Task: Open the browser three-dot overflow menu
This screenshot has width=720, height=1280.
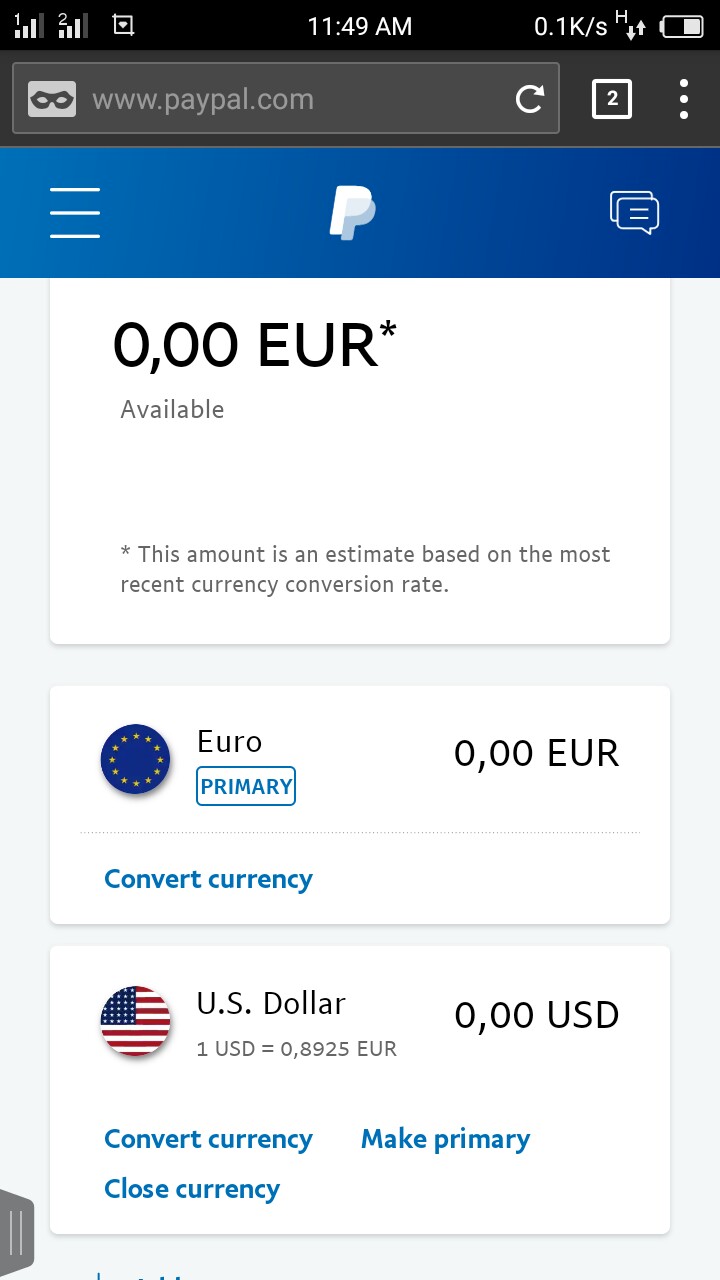Action: pyautogui.click(x=684, y=99)
